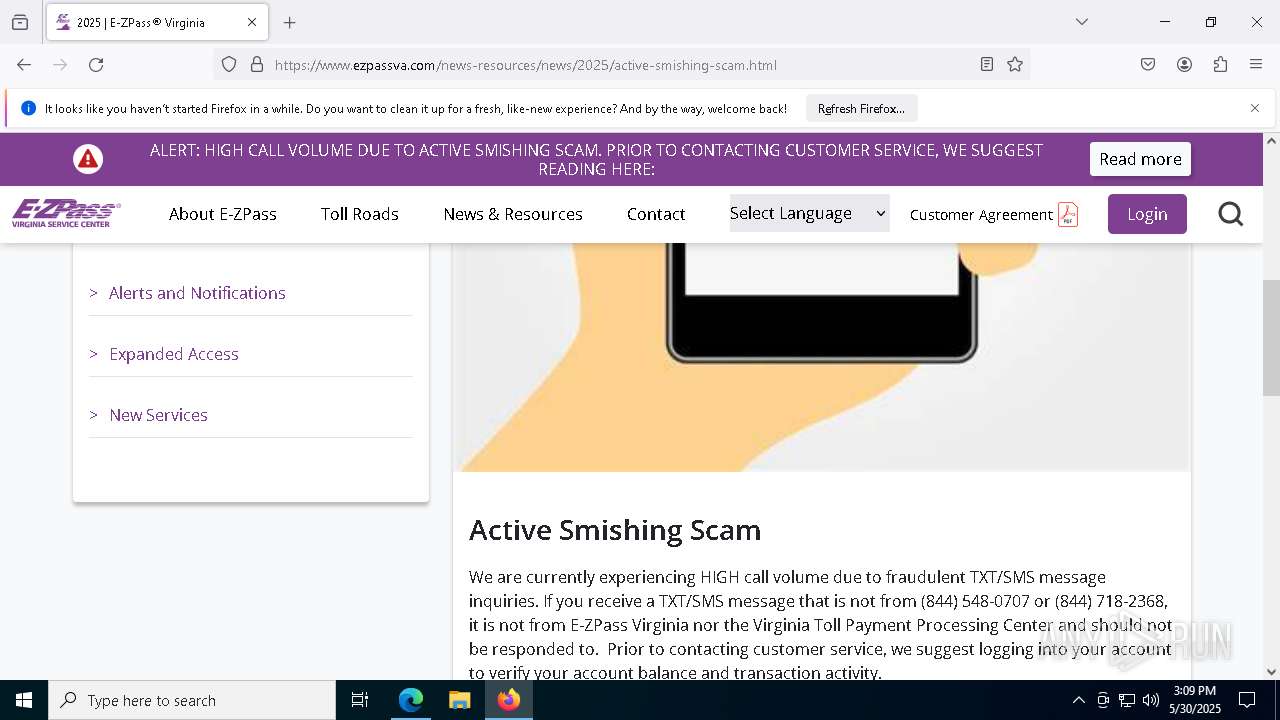Open Windows notification center

[x=1247, y=700]
